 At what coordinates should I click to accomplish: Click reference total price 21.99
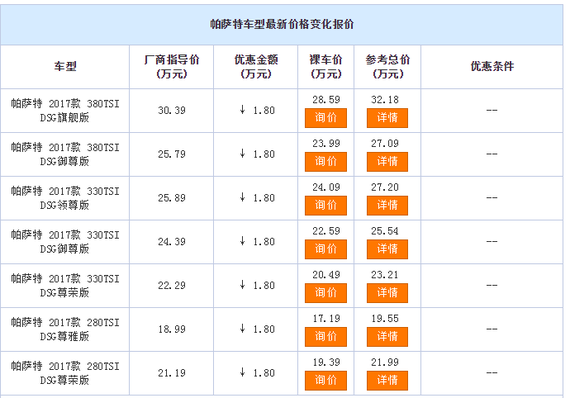tap(385, 362)
